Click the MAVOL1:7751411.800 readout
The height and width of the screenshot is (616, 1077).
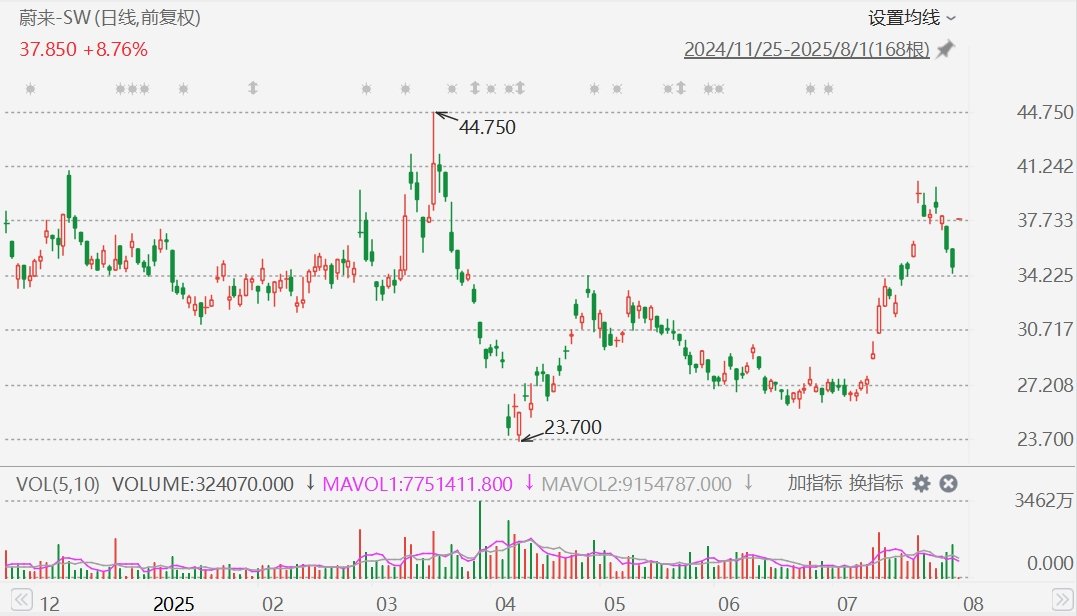tap(418, 484)
